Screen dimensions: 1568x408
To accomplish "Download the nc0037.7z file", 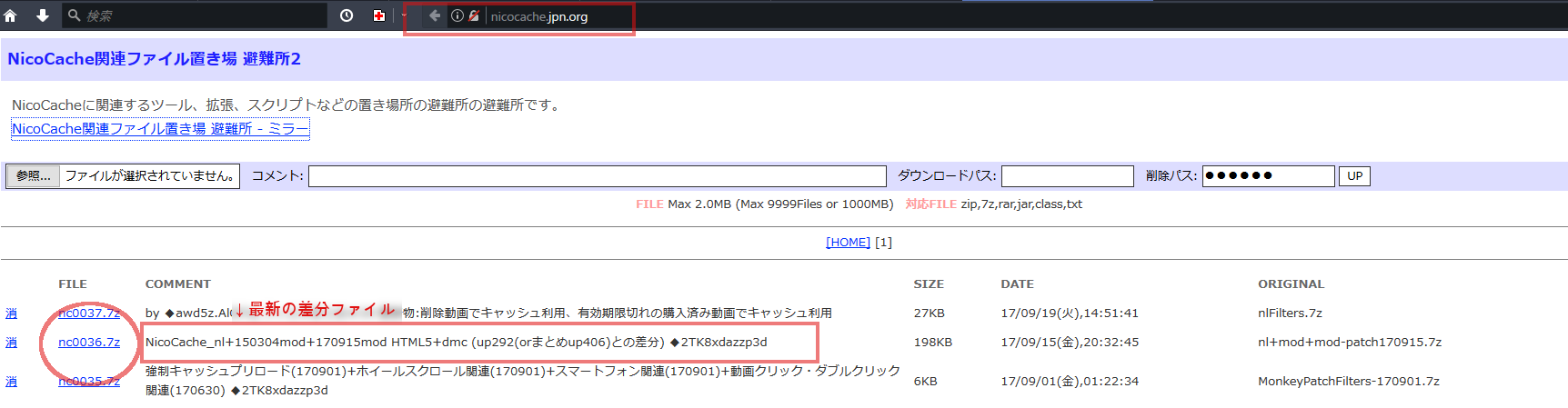I will coord(89,313).
